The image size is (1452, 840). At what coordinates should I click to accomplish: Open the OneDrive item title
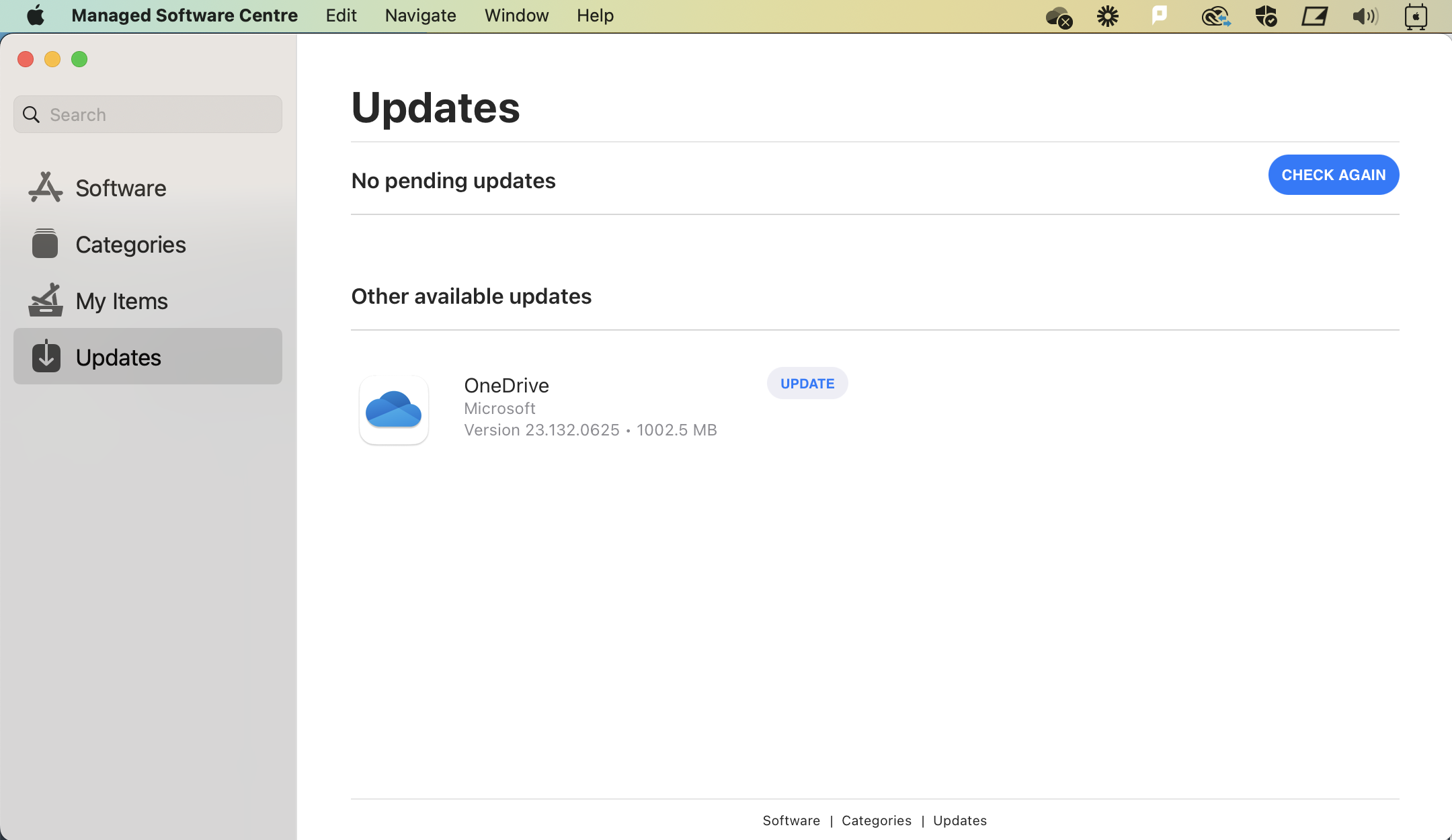click(x=506, y=386)
